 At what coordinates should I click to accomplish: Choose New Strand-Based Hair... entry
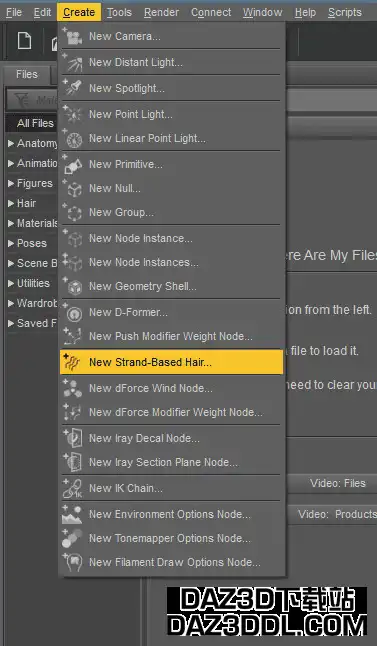(x=171, y=363)
